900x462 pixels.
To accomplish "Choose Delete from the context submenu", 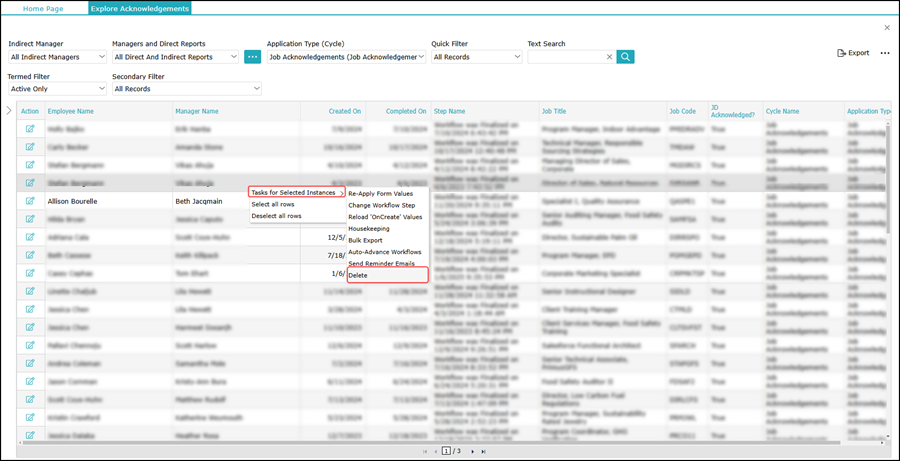I will coord(358,275).
